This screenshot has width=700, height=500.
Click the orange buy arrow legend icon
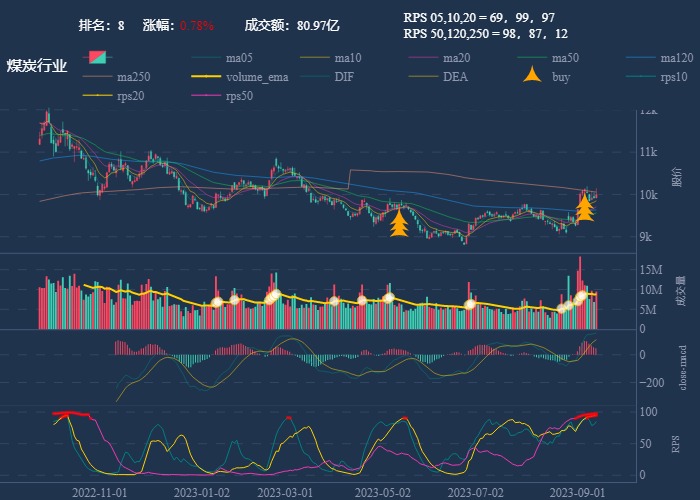[534, 76]
